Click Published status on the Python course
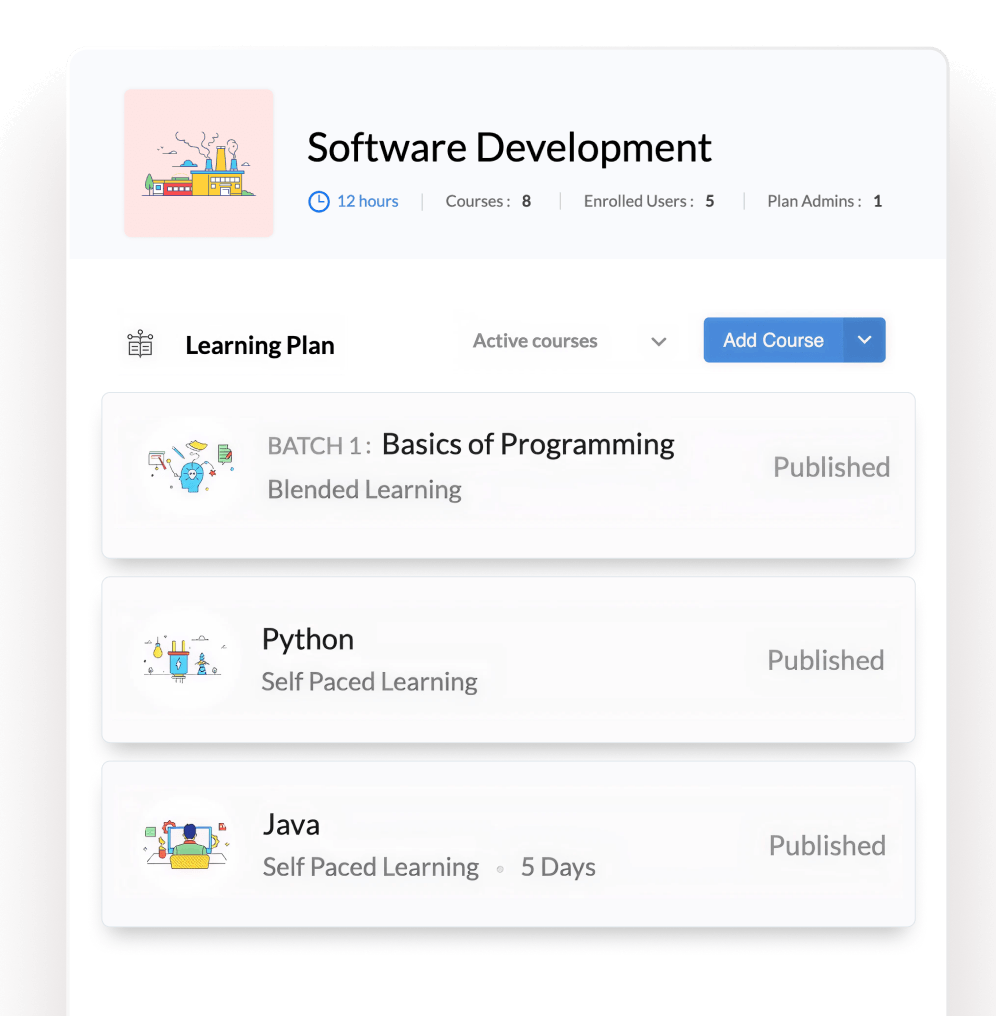Viewport: 996px width, 1016px height. click(x=825, y=660)
